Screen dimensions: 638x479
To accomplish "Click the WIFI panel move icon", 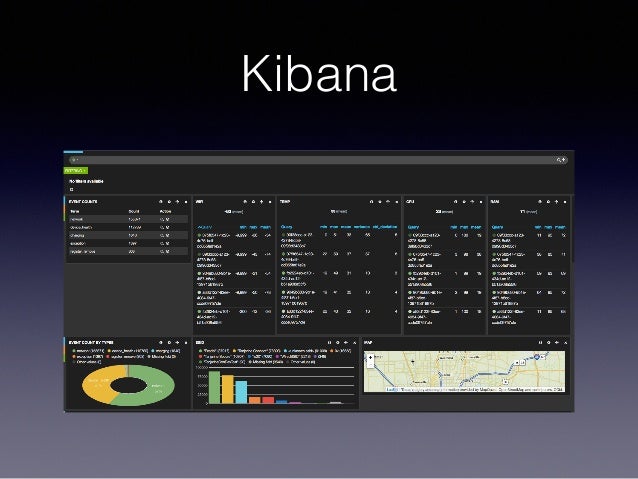I will pos(262,202).
